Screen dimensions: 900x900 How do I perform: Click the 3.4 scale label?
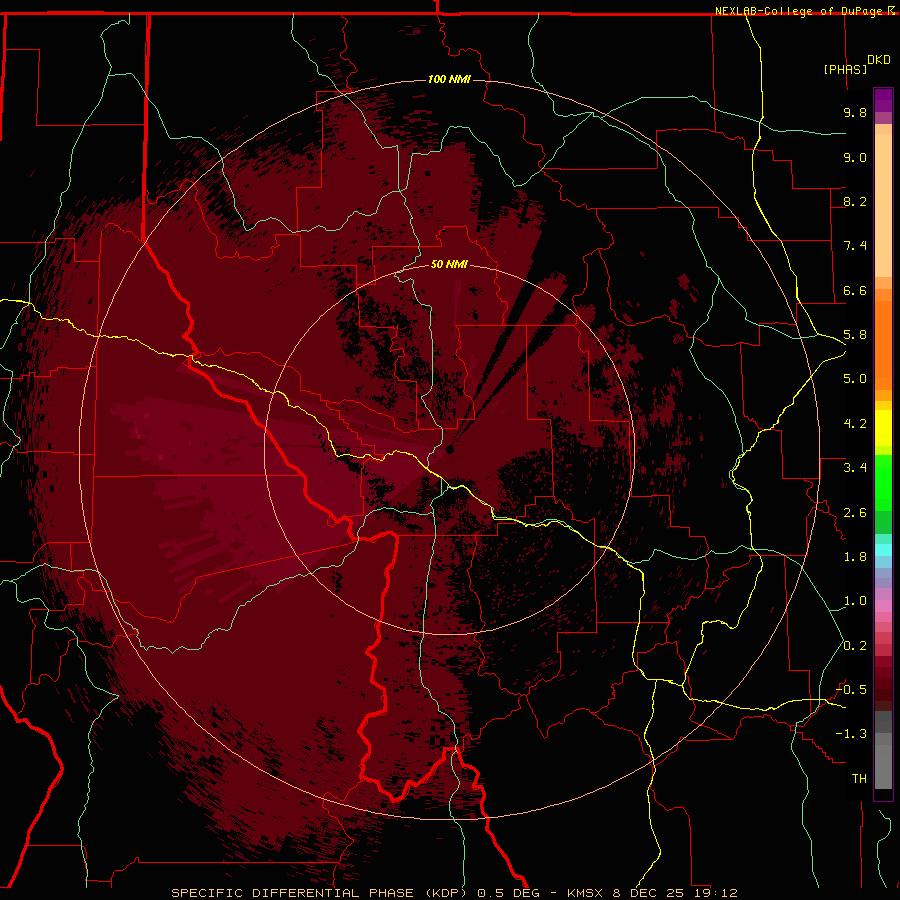point(855,468)
